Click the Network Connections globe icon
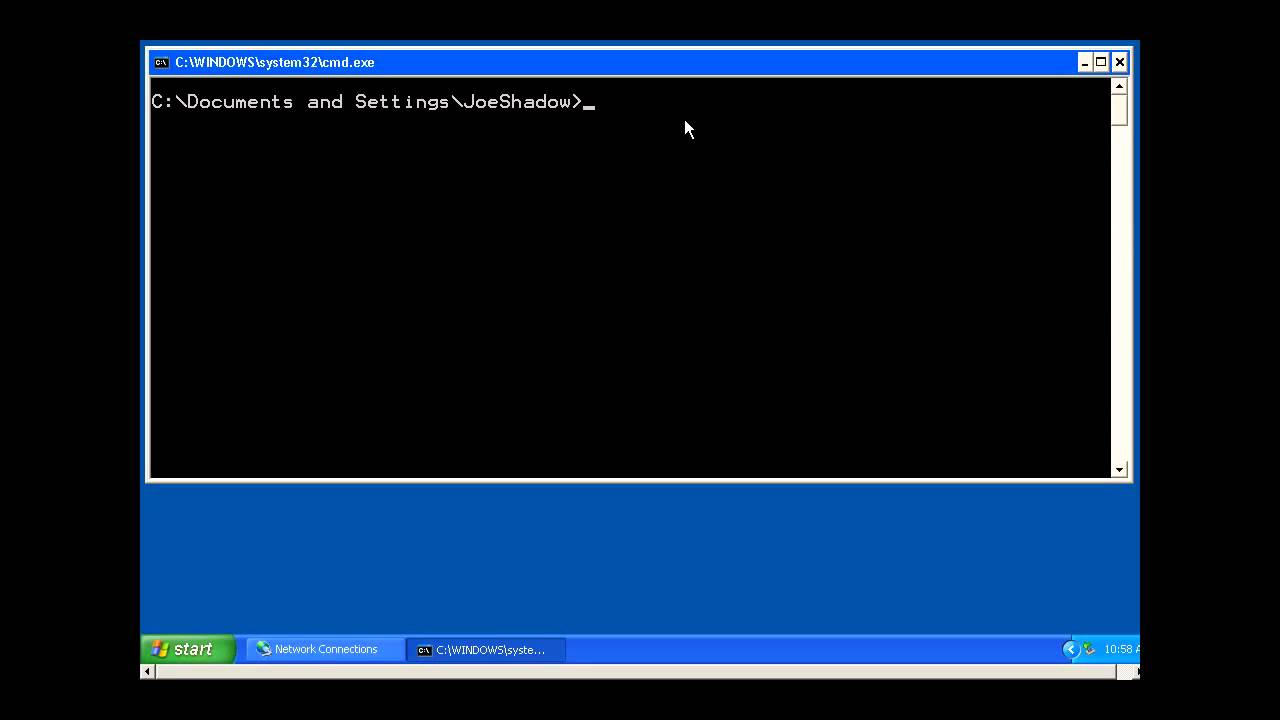 (x=264, y=649)
